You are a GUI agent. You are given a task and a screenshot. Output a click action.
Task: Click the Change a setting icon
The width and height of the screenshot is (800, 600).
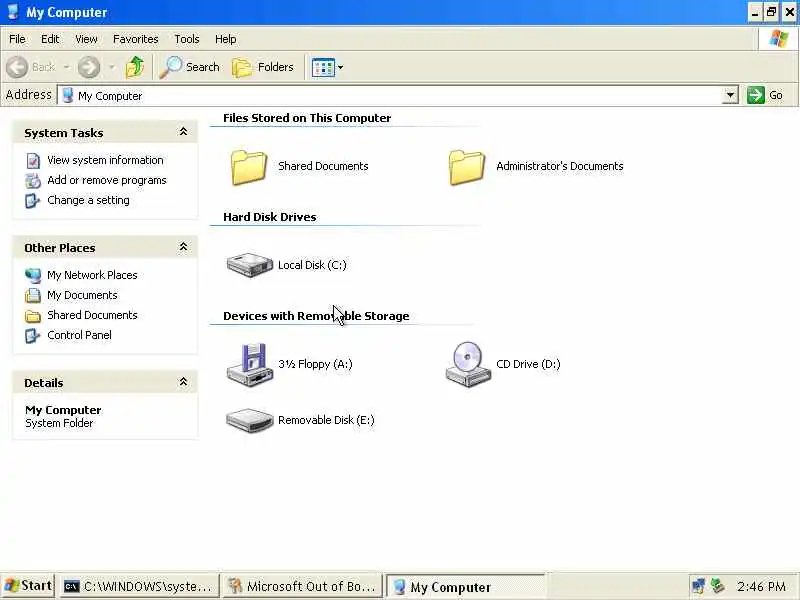pyautogui.click(x=33, y=201)
